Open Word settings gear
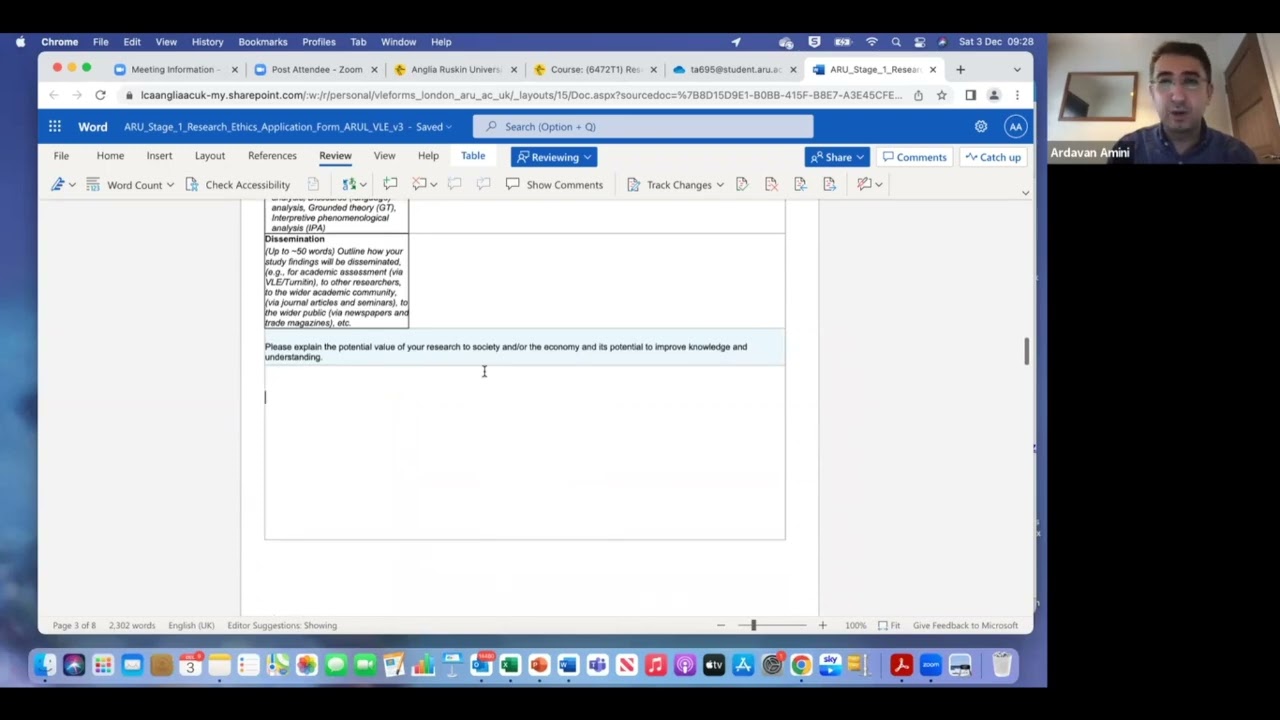Viewport: 1280px width, 720px height. tap(981, 126)
